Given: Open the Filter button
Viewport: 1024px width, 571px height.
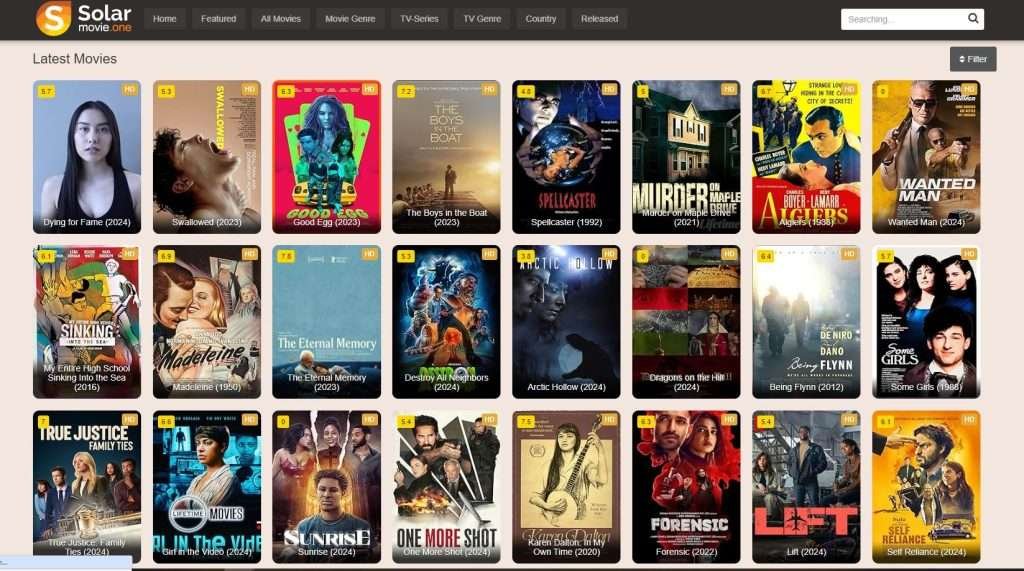Looking at the screenshot, I should [972, 59].
